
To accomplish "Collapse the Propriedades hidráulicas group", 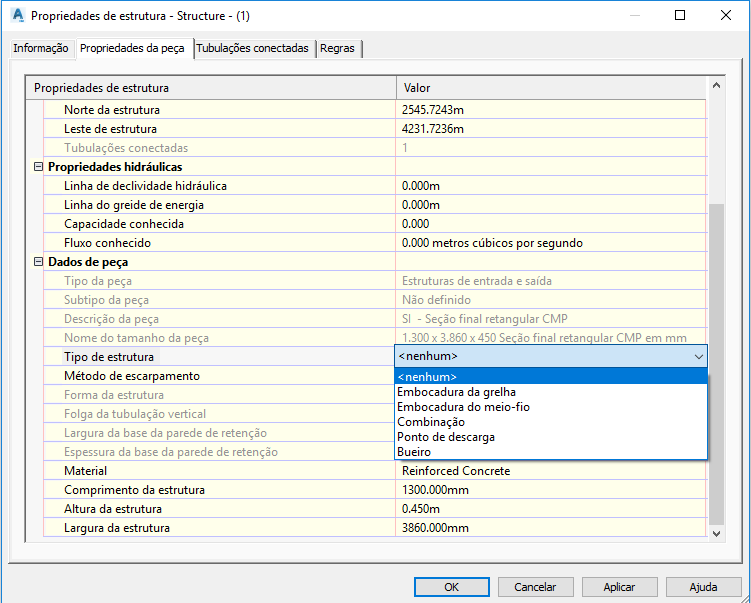I will point(38,167).
